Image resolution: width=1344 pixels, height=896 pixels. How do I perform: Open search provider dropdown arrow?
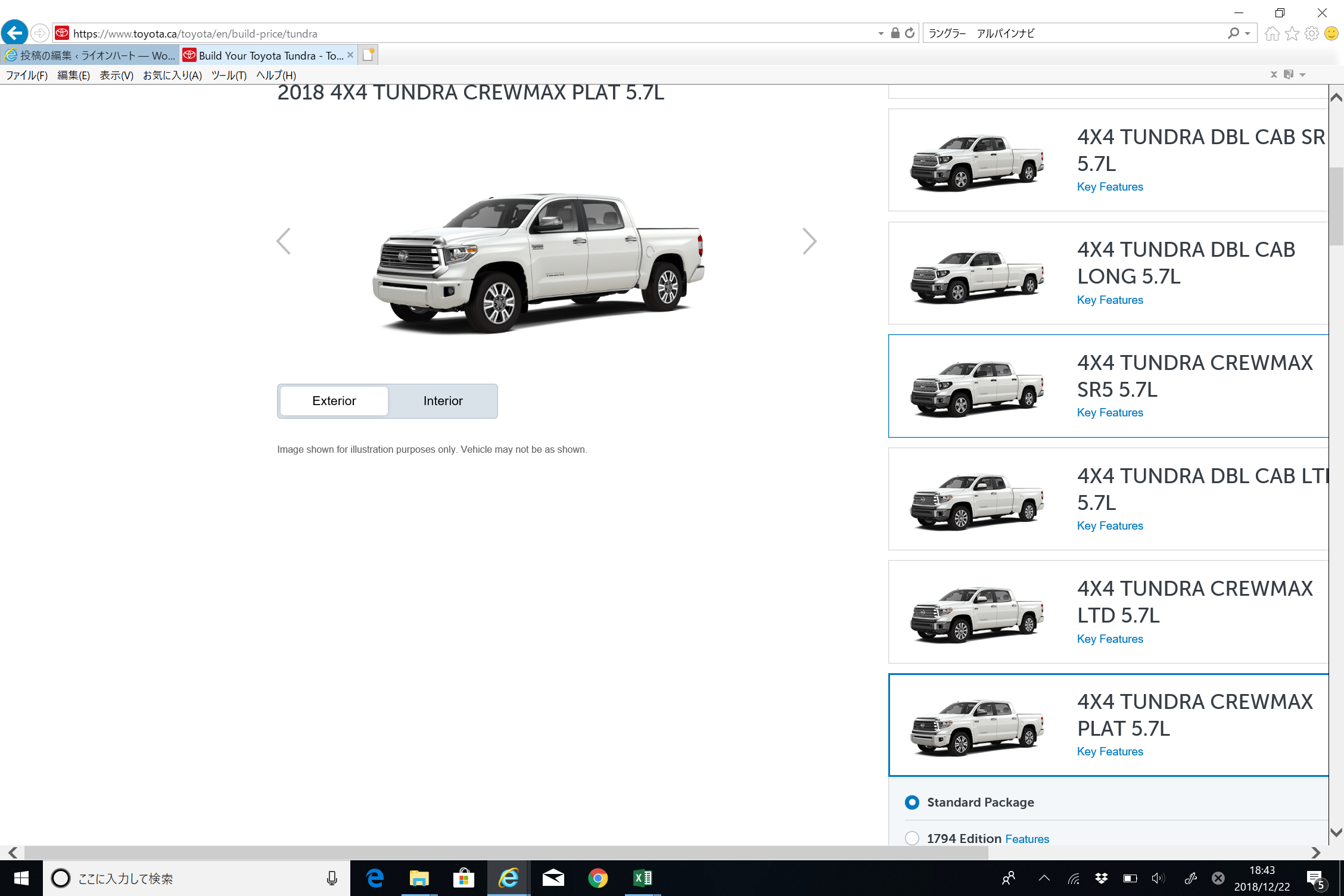tap(1247, 33)
